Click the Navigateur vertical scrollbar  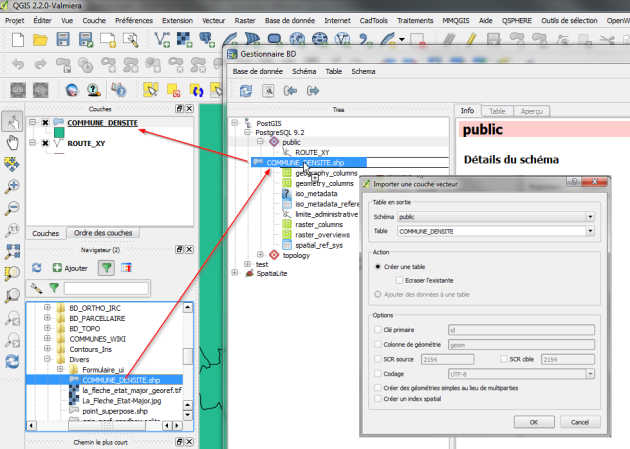[x=188, y=356]
